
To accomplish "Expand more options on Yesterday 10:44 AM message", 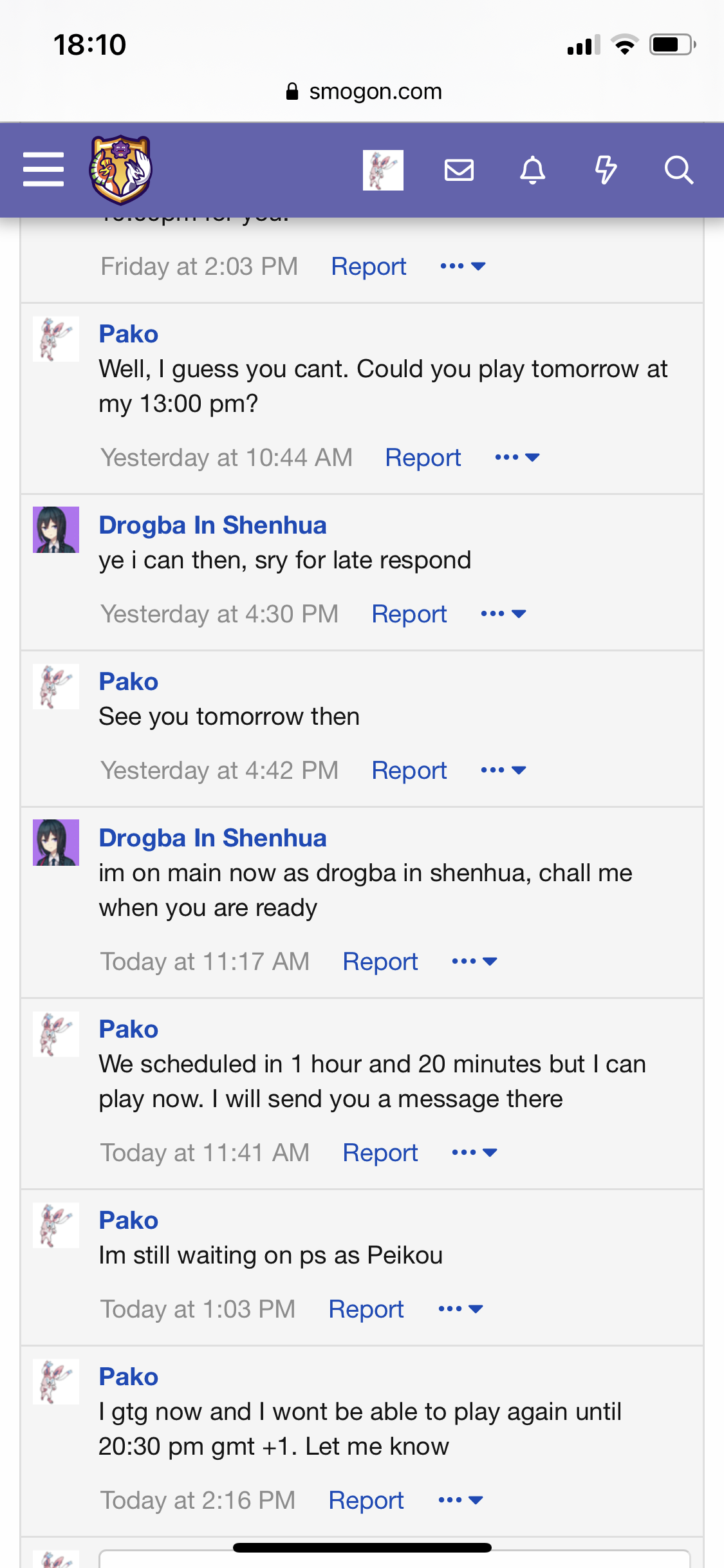I will point(517,457).
